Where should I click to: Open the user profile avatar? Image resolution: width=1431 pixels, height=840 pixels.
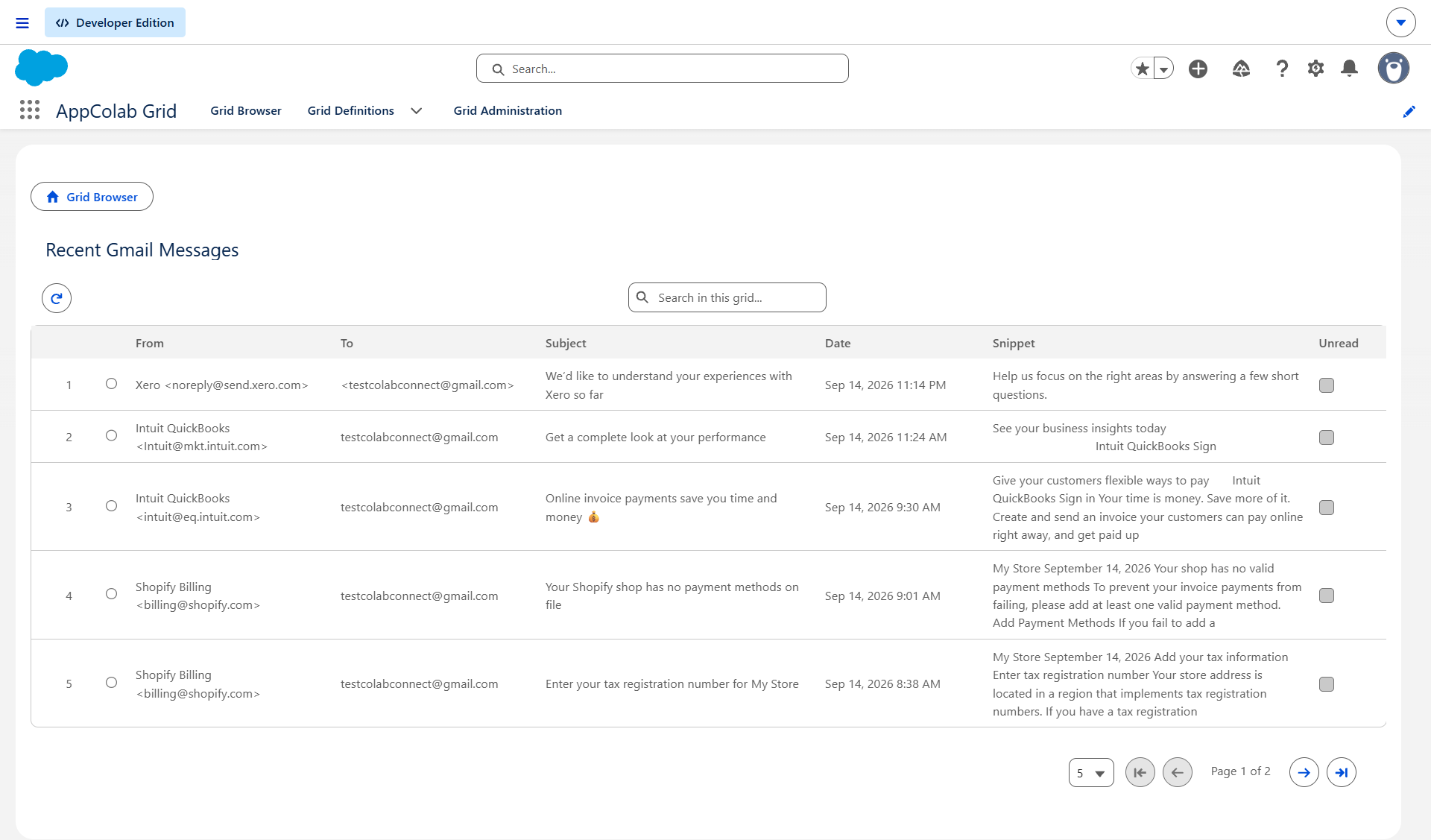click(1393, 68)
